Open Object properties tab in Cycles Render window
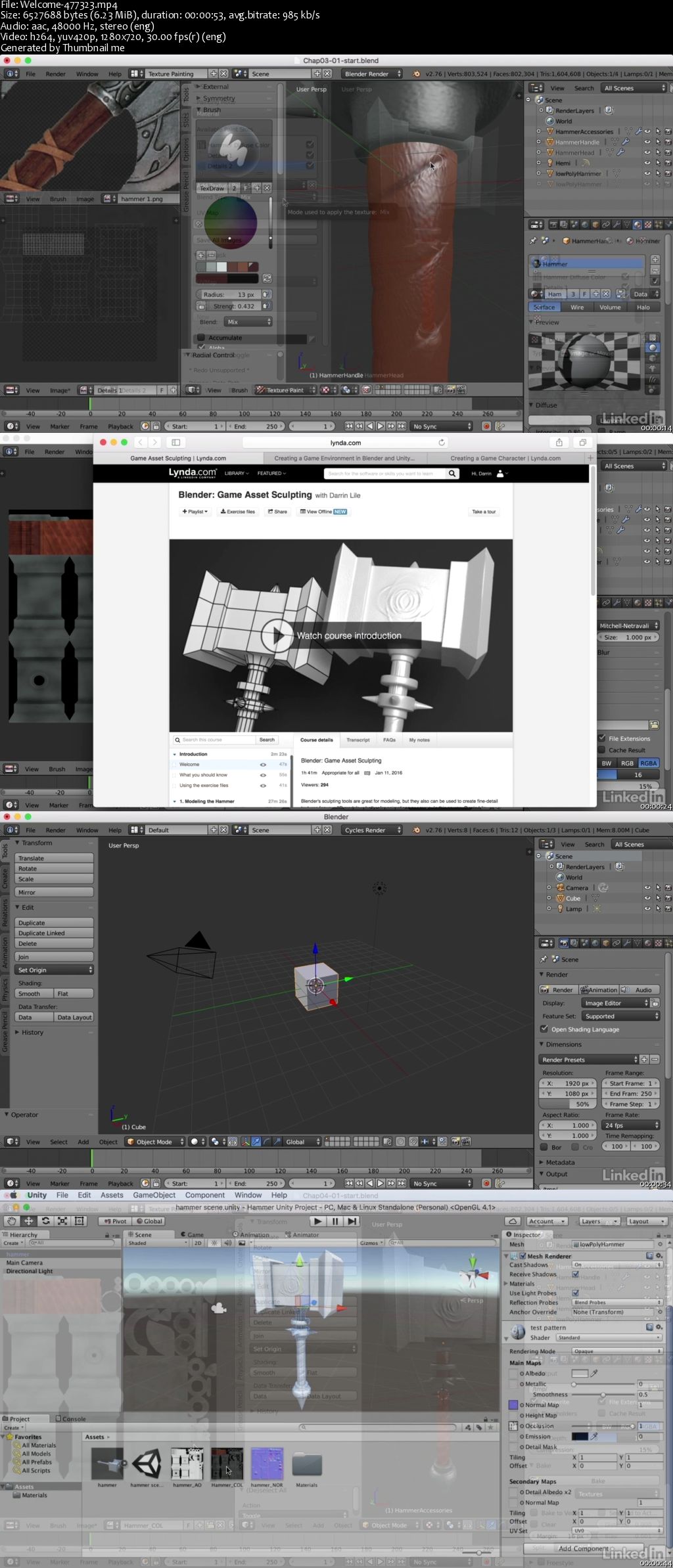The image size is (673, 1568). click(606, 943)
